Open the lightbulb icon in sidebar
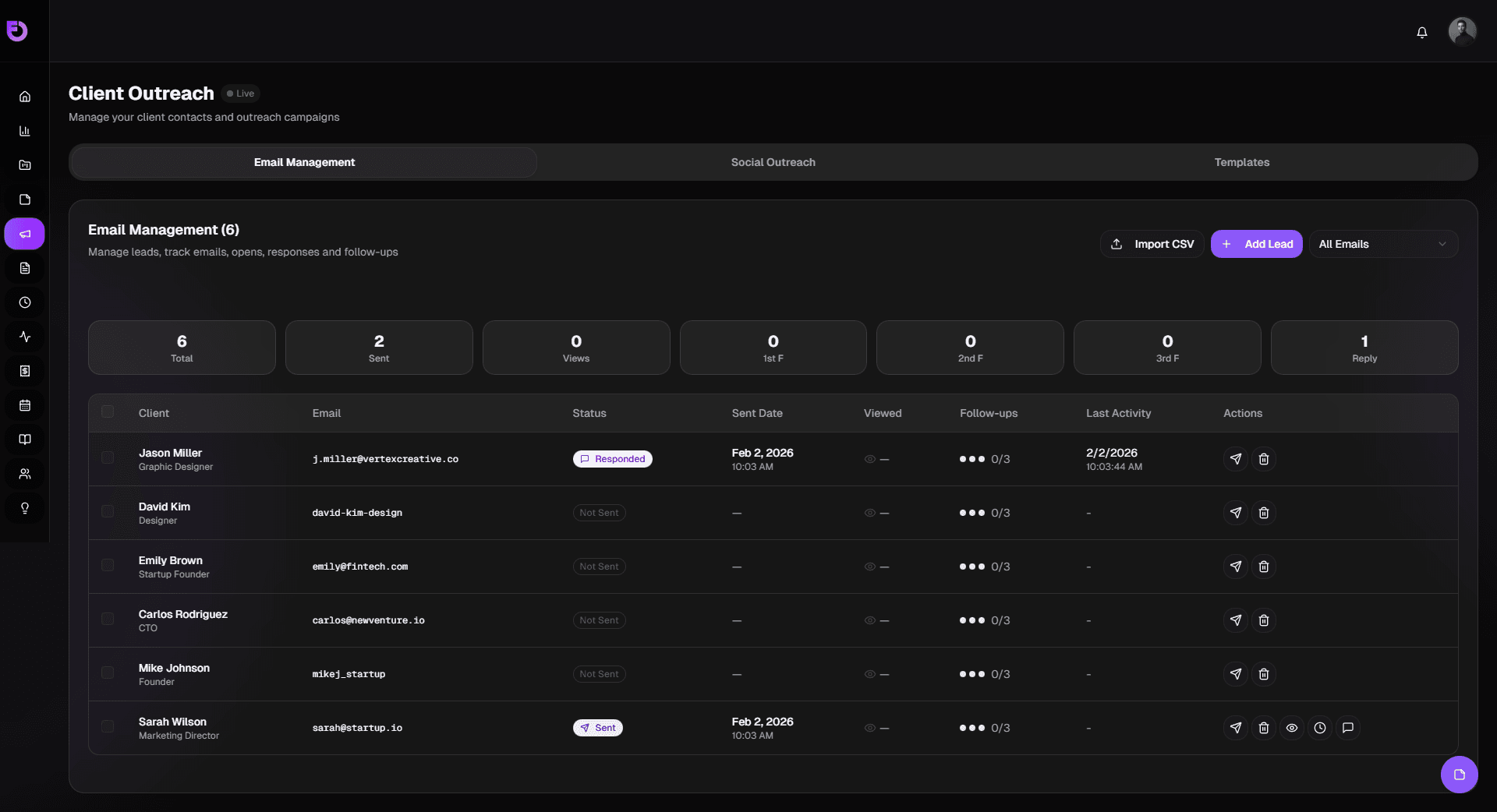The width and height of the screenshot is (1497, 812). click(25, 508)
